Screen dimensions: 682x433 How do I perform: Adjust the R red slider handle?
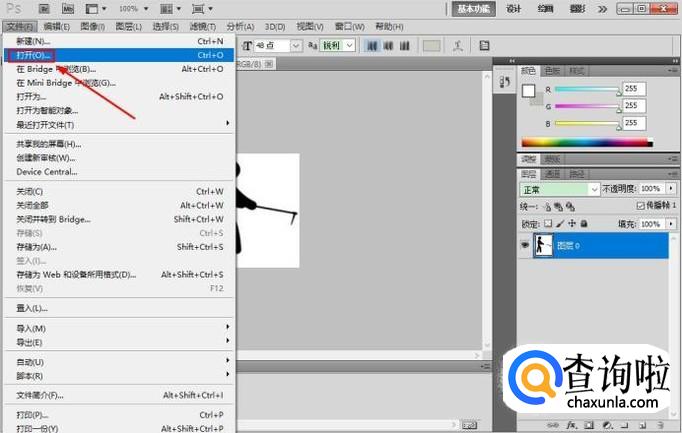click(x=619, y=92)
